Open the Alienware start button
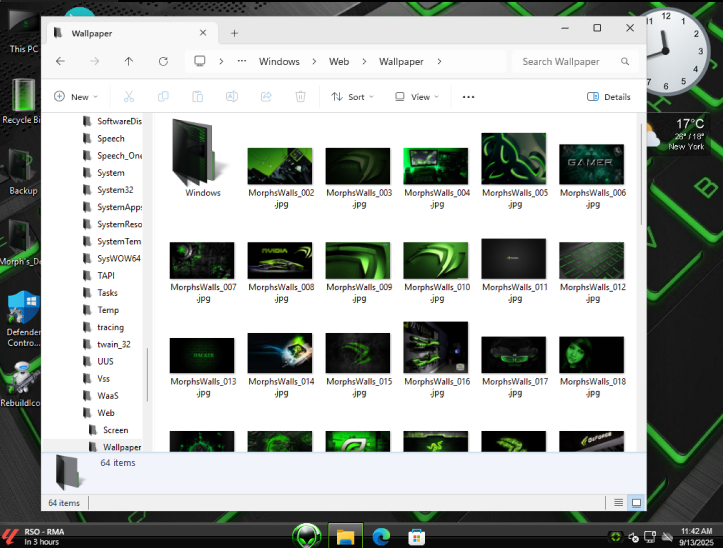The height and width of the screenshot is (548, 723). (x=307, y=536)
